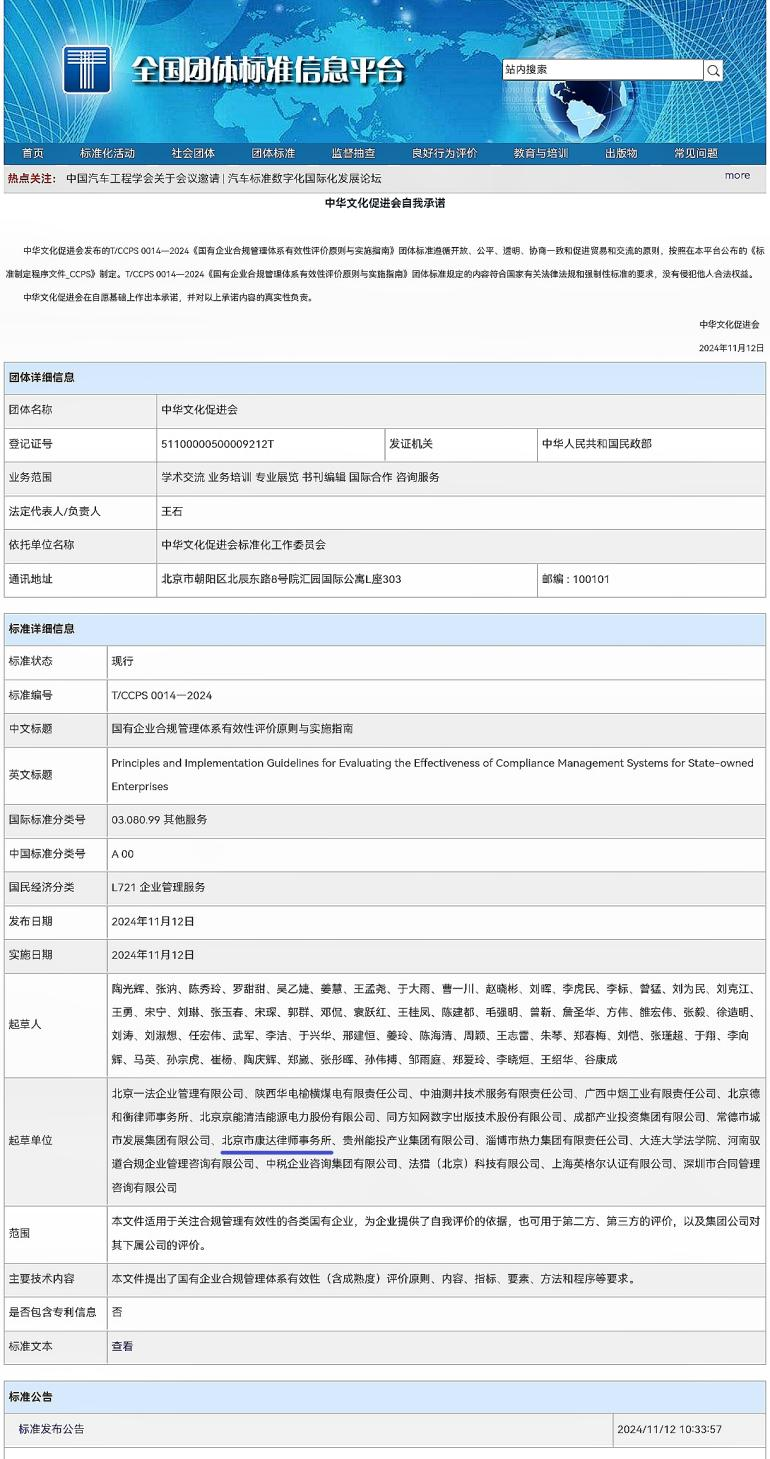Click 中华文化促进会标准化工作委员会 text
The height and width of the screenshot is (1459, 770).
tap(244, 545)
